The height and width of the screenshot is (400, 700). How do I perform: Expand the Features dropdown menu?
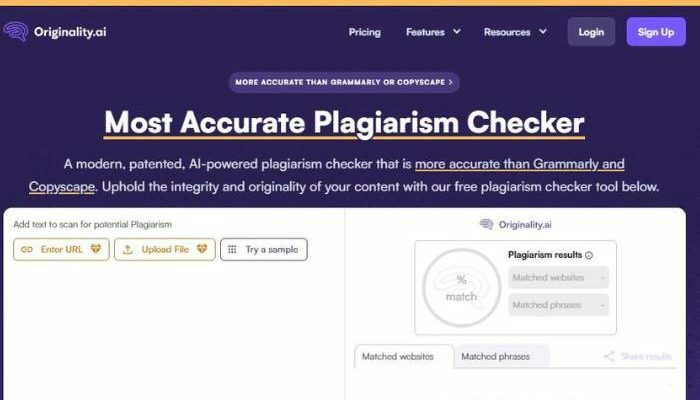[x=433, y=32]
